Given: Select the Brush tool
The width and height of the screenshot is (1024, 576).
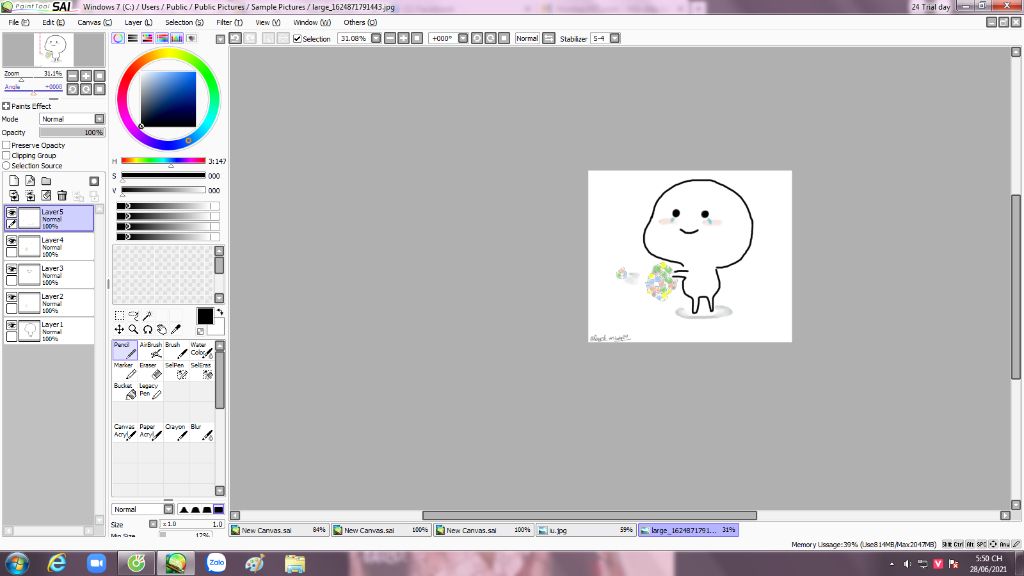Looking at the screenshot, I should (176, 350).
